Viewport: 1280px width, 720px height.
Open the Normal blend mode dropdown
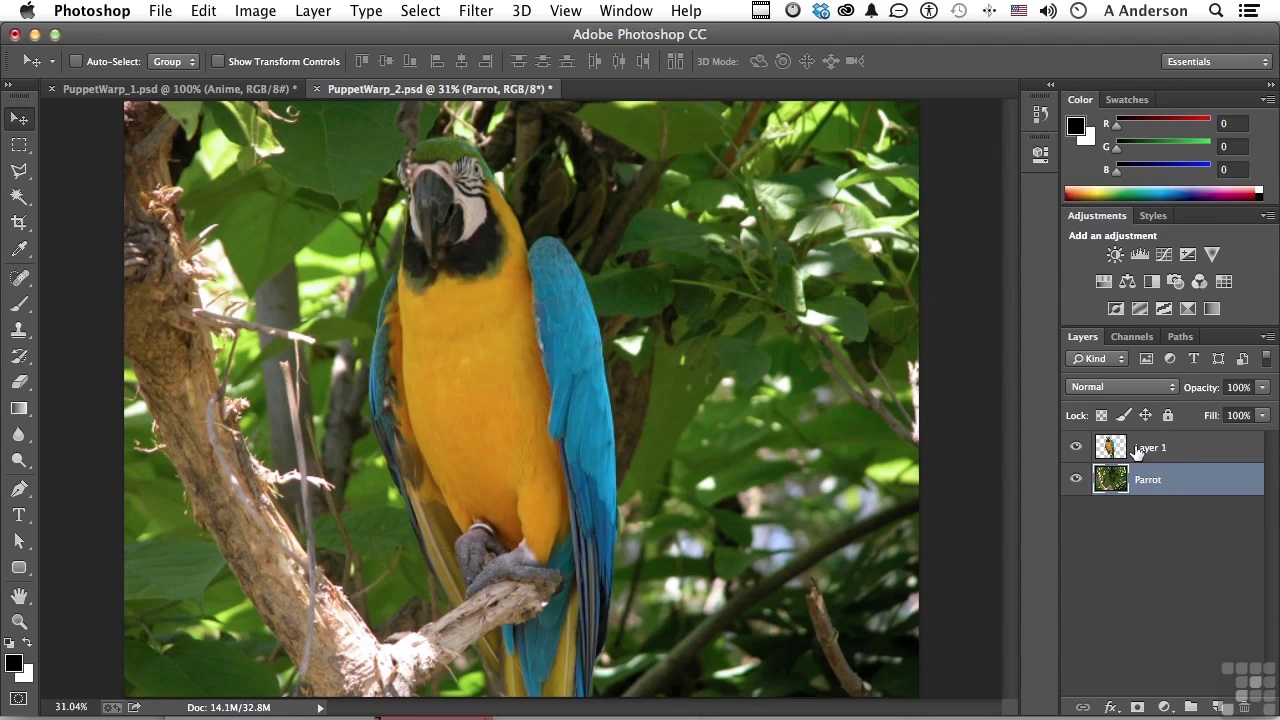tap(1123, 387)
